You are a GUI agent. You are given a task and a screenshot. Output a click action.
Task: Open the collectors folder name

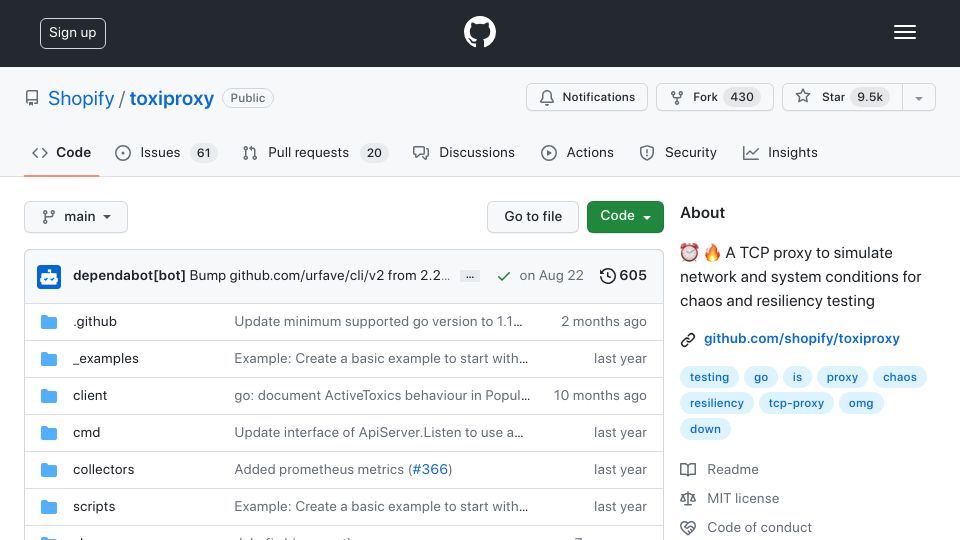tap(103, 470)
